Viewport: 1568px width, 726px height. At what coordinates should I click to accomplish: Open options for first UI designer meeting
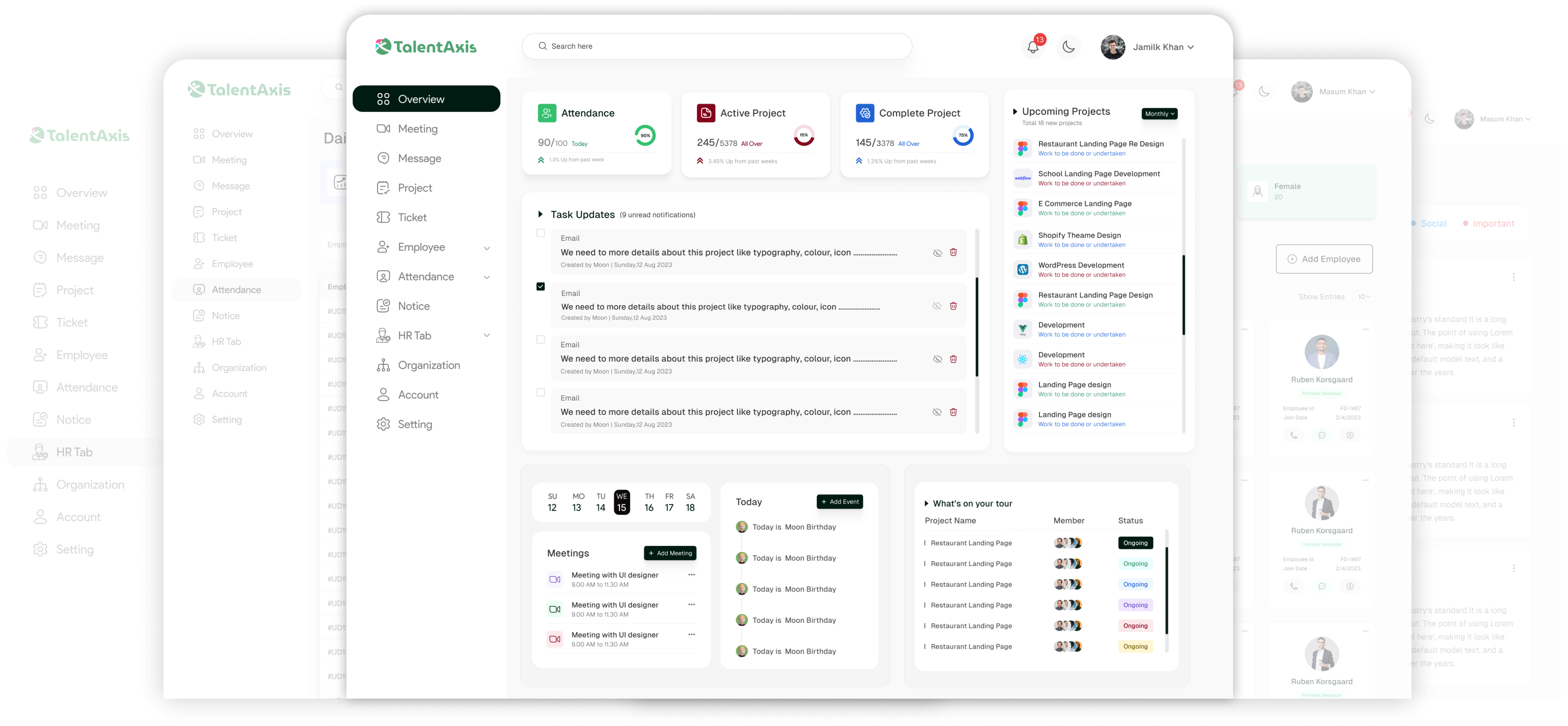coord(692,575)
